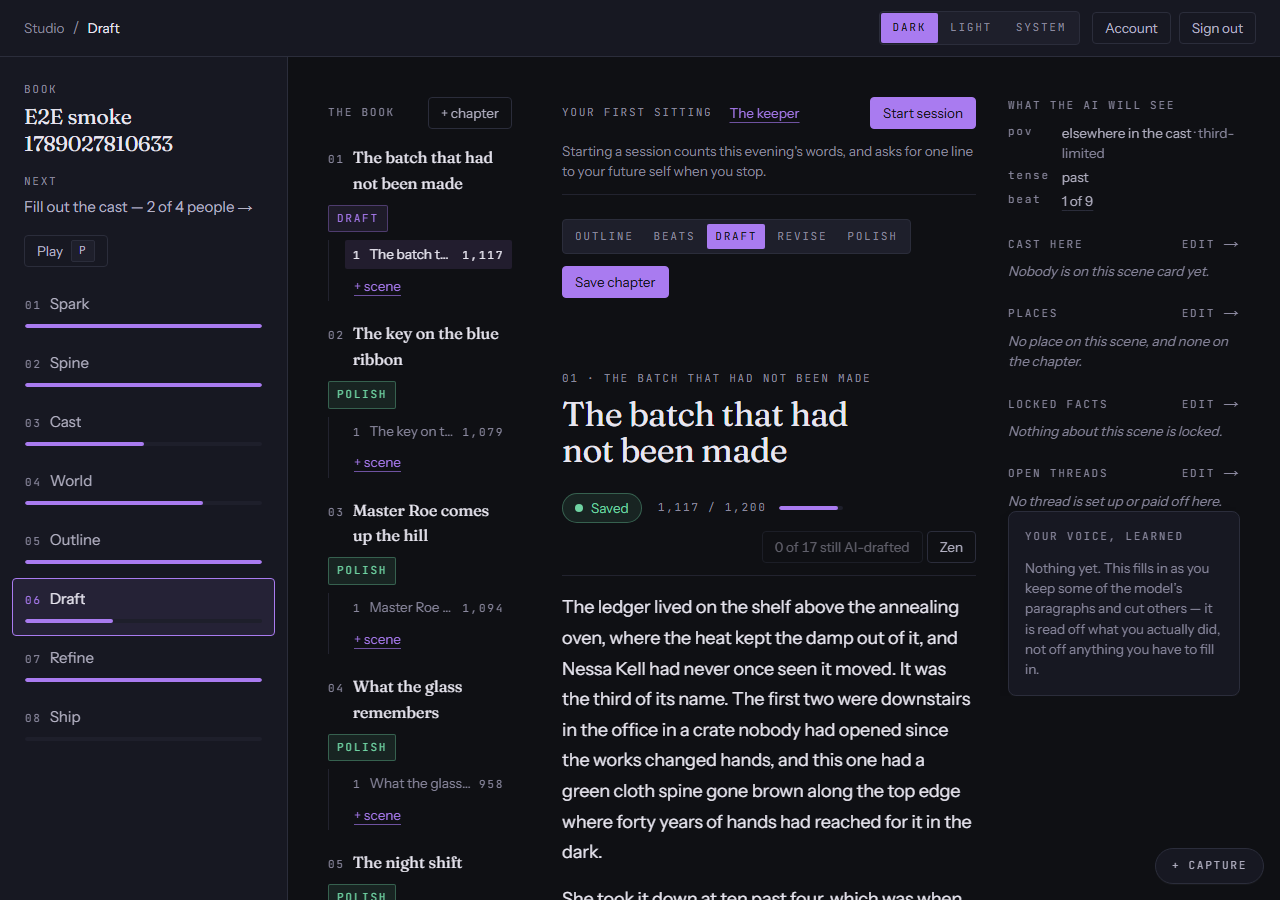
Task: Click Save chapter
Action: [615, 282]
